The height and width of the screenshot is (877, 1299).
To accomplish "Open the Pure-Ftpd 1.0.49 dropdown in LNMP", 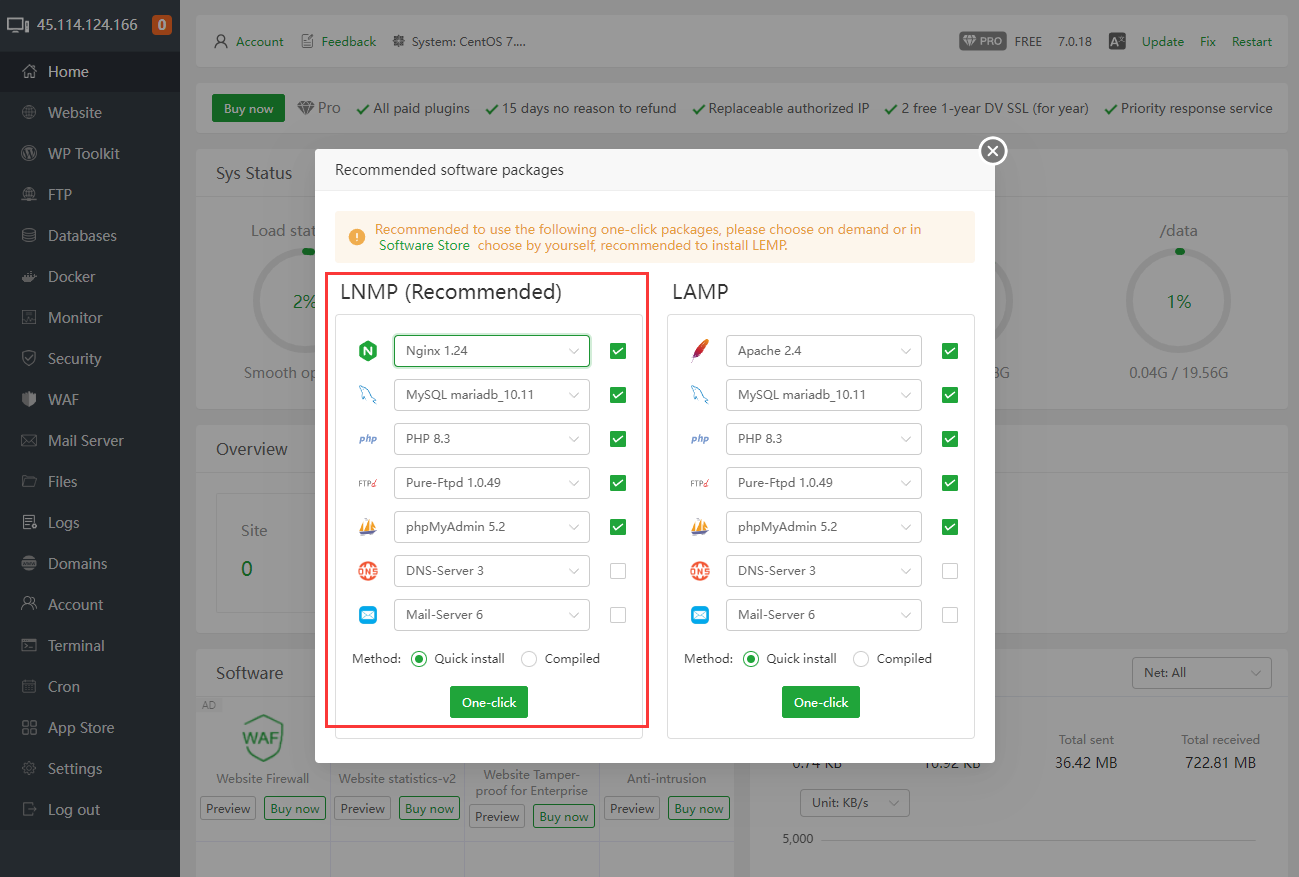I will (x=492, y=483).
